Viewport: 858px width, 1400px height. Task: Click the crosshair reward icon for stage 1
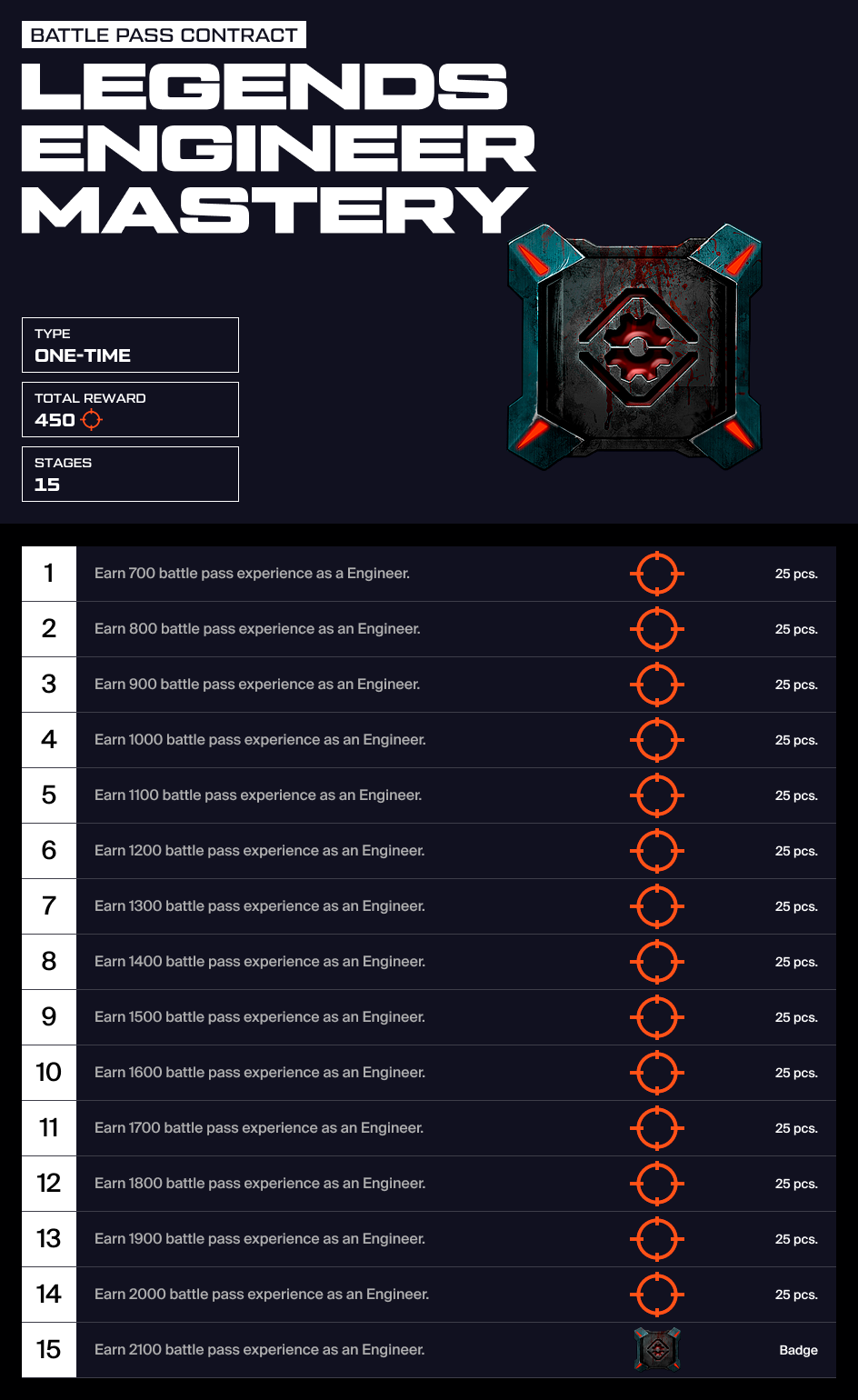coord(656,574)
